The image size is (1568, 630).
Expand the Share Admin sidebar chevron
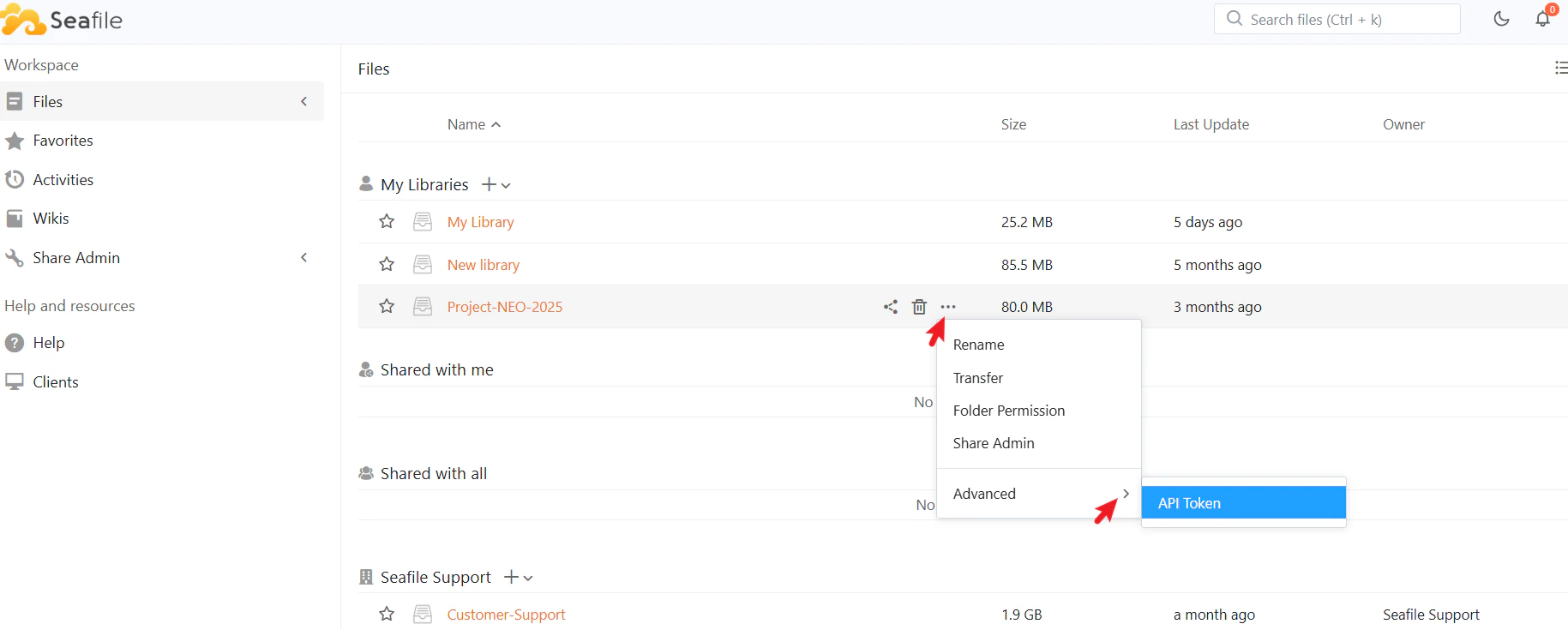(x=303, y=257)
